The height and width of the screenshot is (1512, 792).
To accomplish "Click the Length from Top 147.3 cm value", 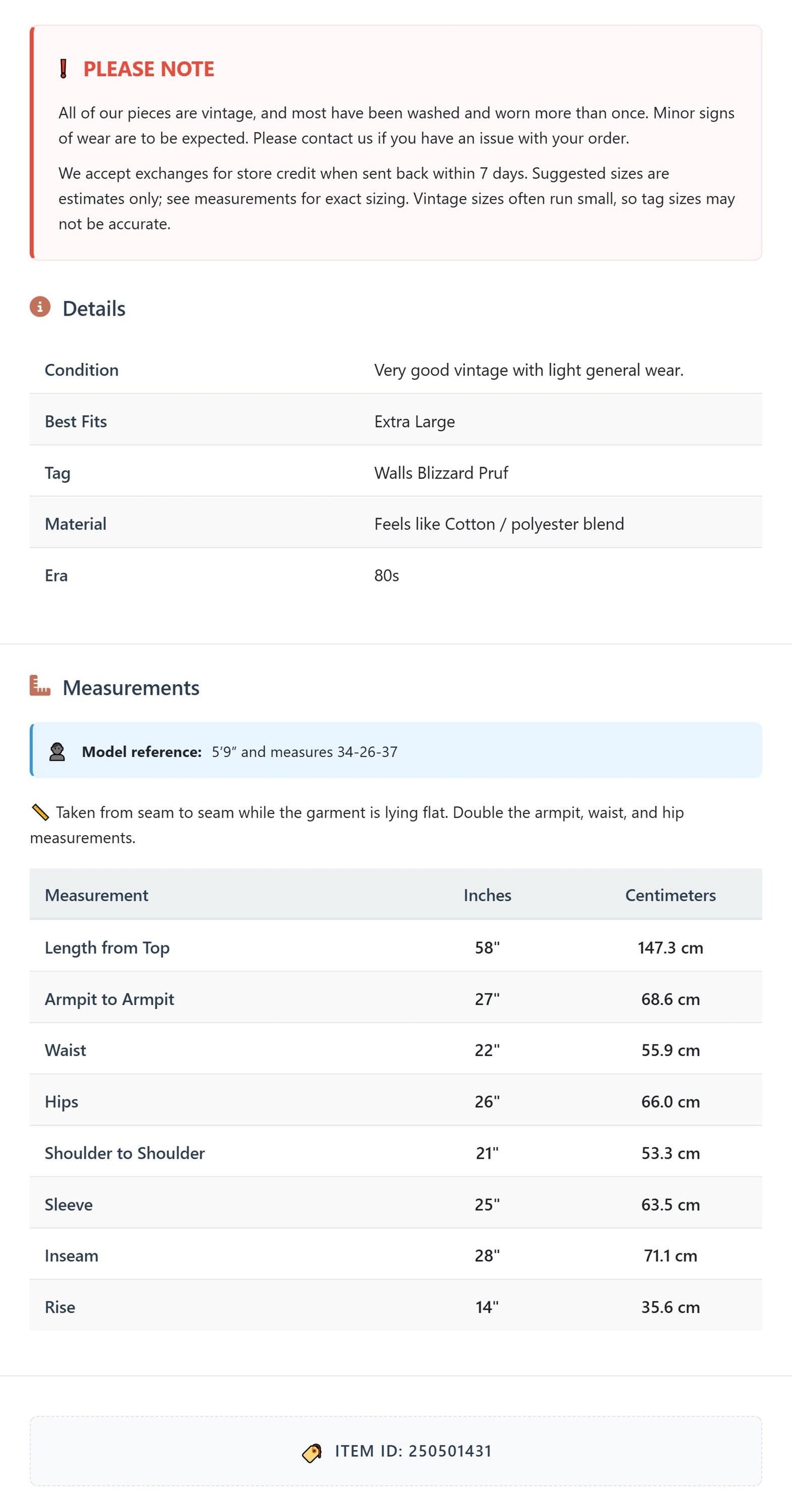I will point(670,948).
